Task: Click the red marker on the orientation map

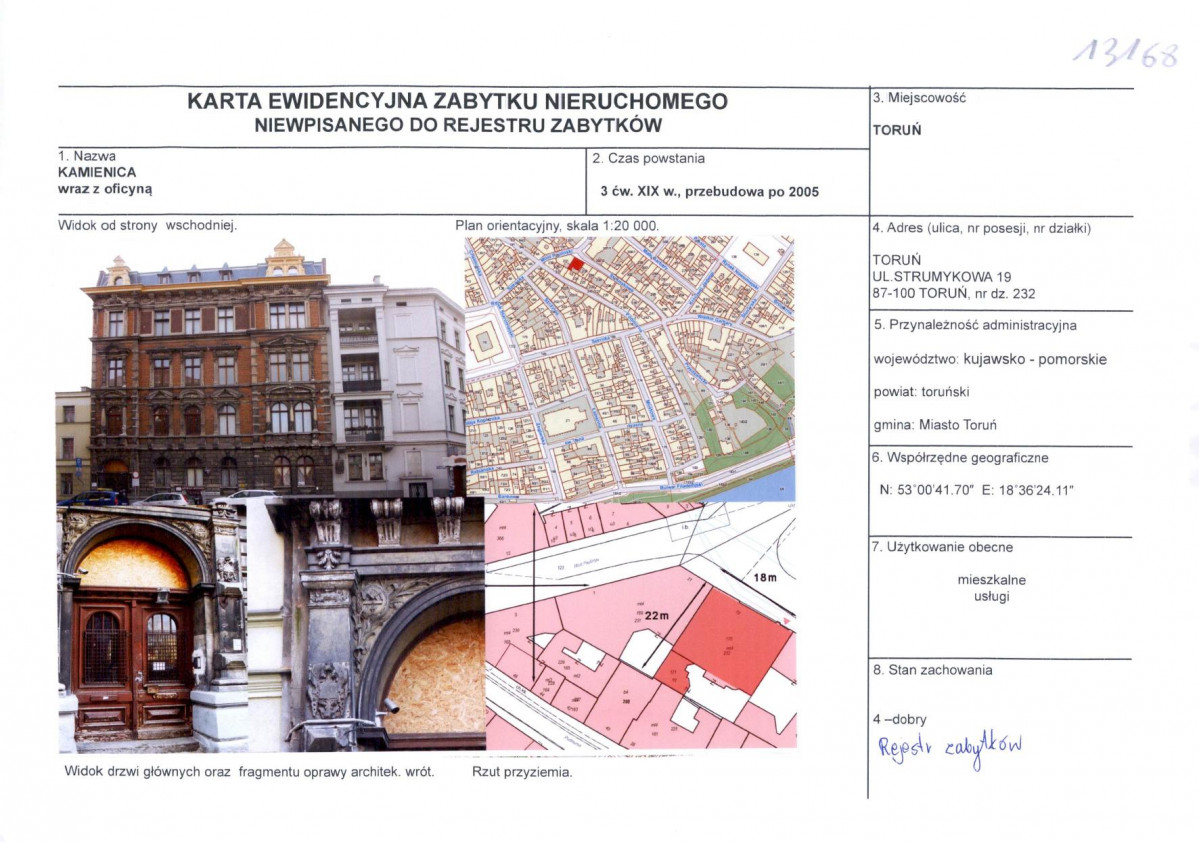Action: [x=575, y=264]
